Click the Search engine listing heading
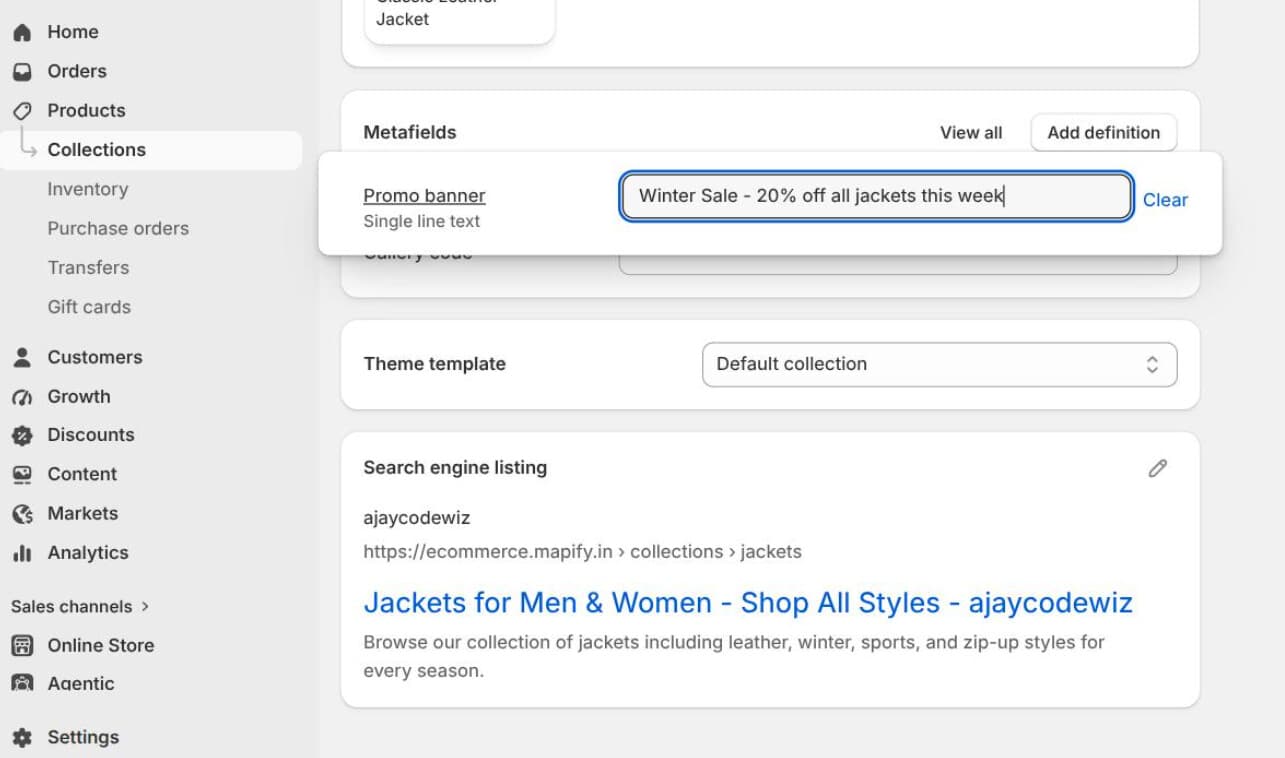The image size is (1285, 758). coord(455,468)
